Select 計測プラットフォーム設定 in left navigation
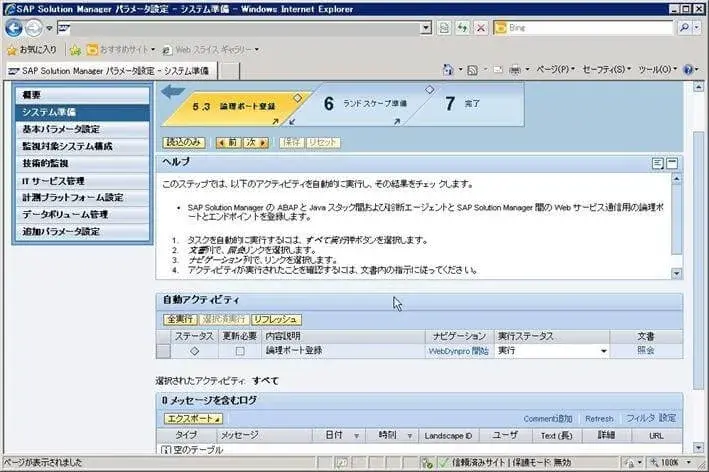 click(x=82, y=198)
